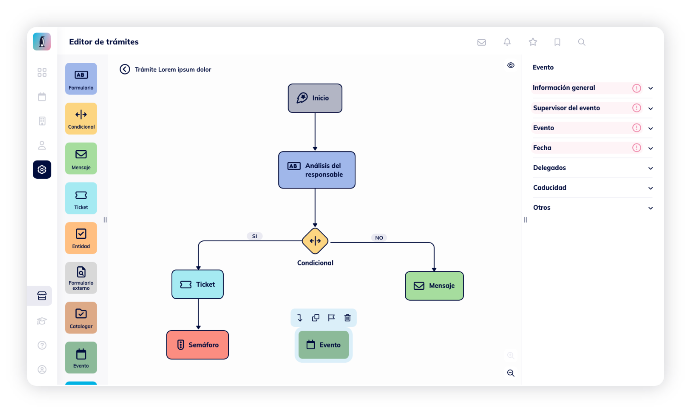This screenshot has width=691, height=413.
Task: Click the NO branch label
Action: point(379,238)
